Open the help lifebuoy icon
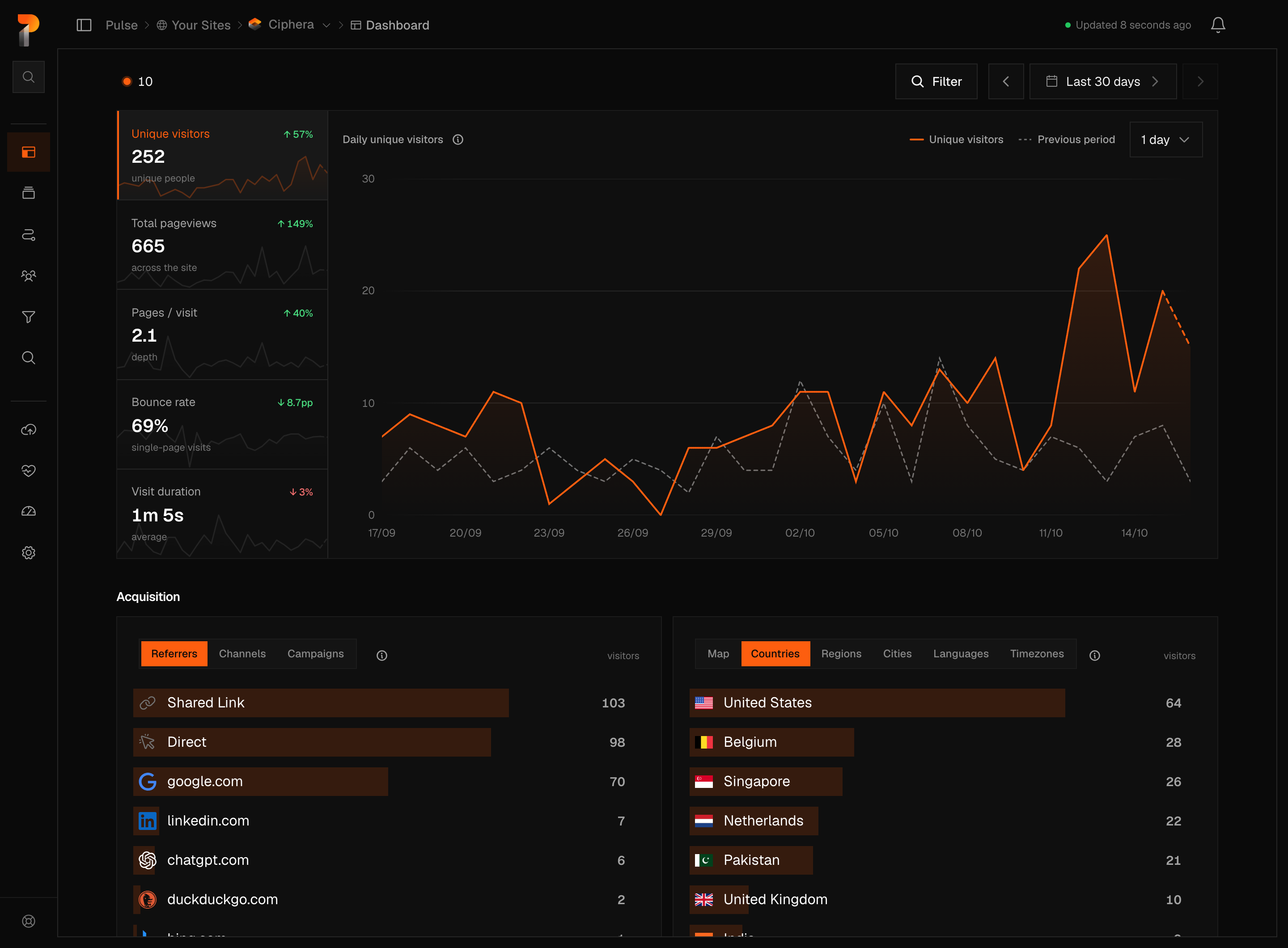 28,921
